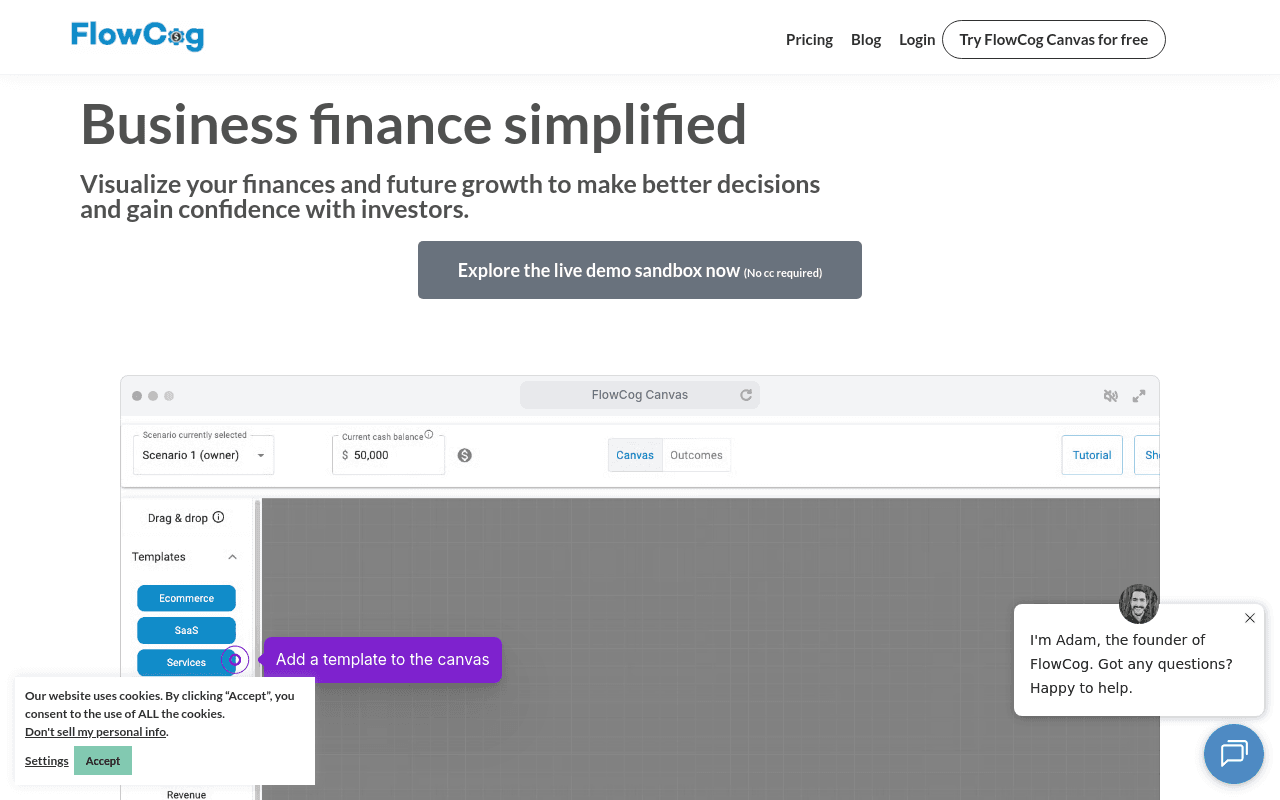
Task: Open the Pricing page
Action: [809, 40]
